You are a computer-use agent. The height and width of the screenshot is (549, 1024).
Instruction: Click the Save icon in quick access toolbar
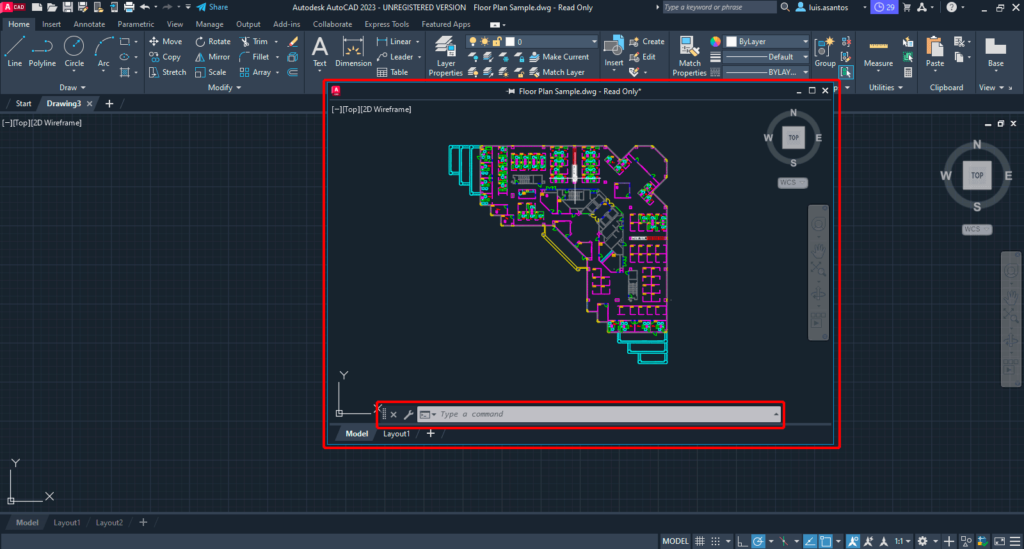click(x=67, y=7)
